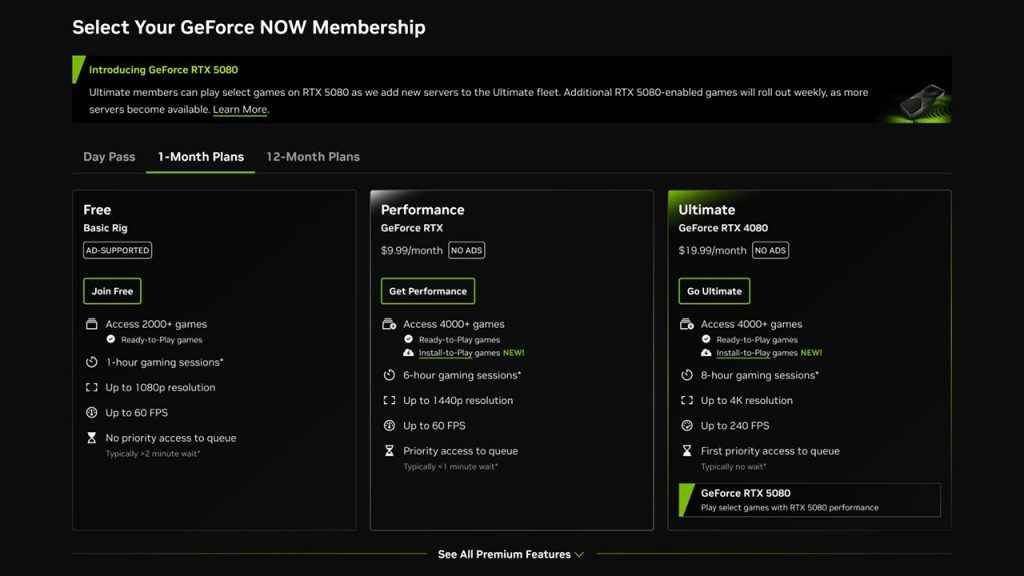1024x576 pixels.
Task: Click the 240 FPS icon on Ultimate plan
Action: tap(686, 425)
